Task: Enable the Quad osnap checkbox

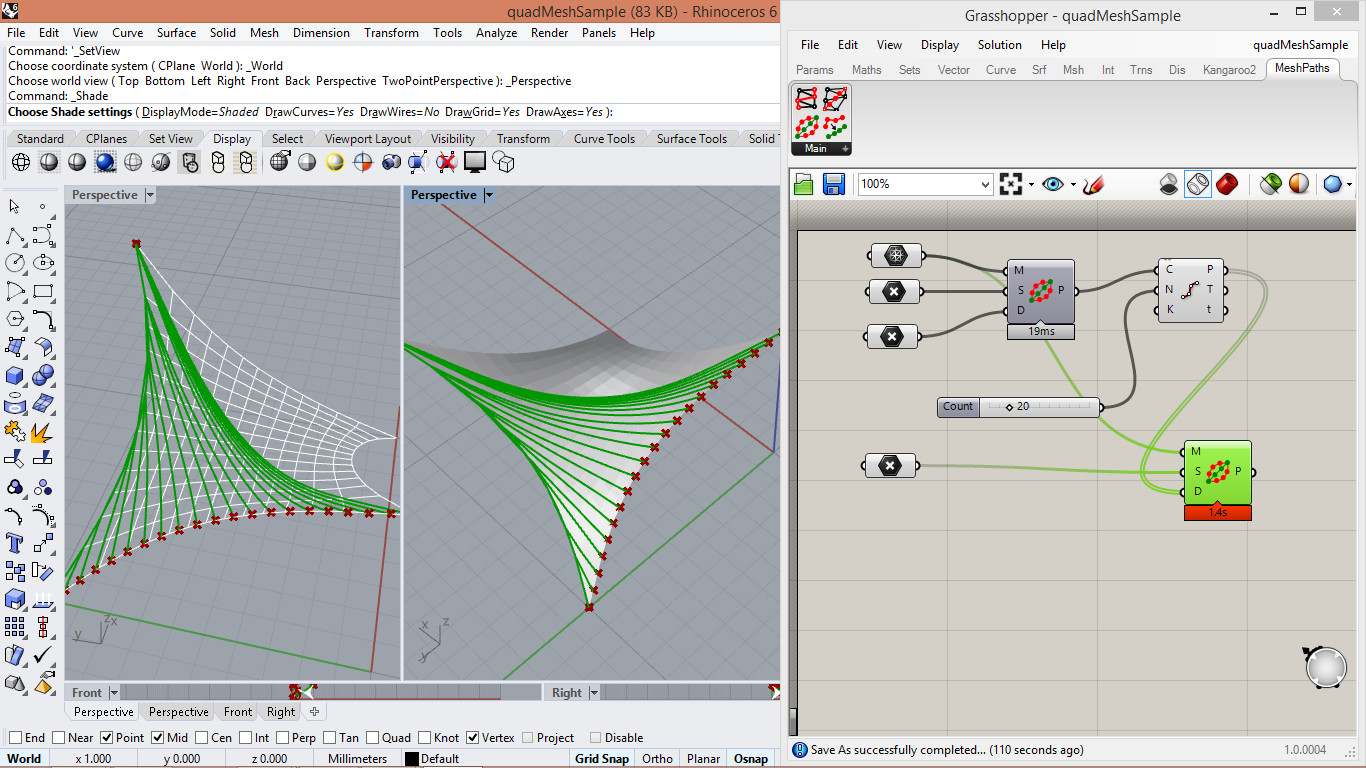Action: point(372,738)
